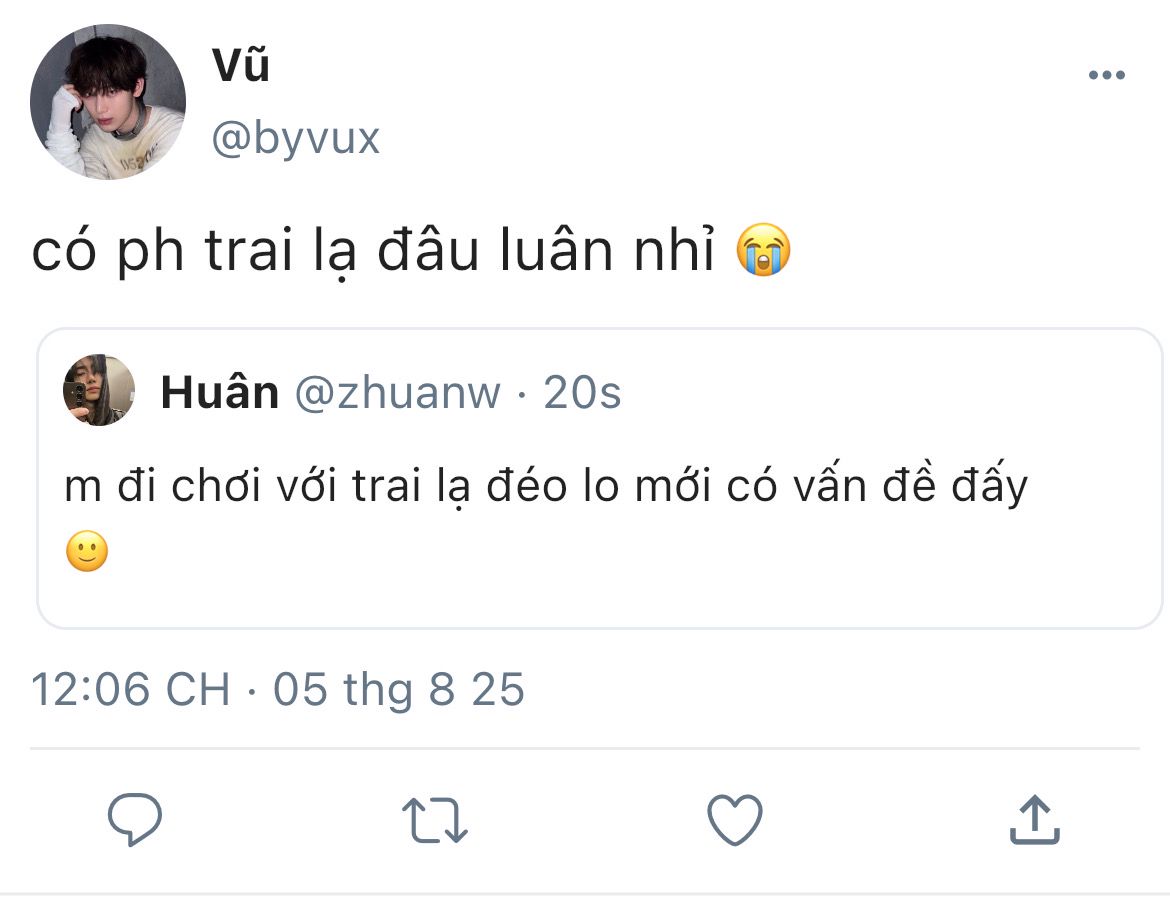This screenshot has height=912, width=1170.
Task: Open the three-dot more options menu
Action: pos(1106,75)
